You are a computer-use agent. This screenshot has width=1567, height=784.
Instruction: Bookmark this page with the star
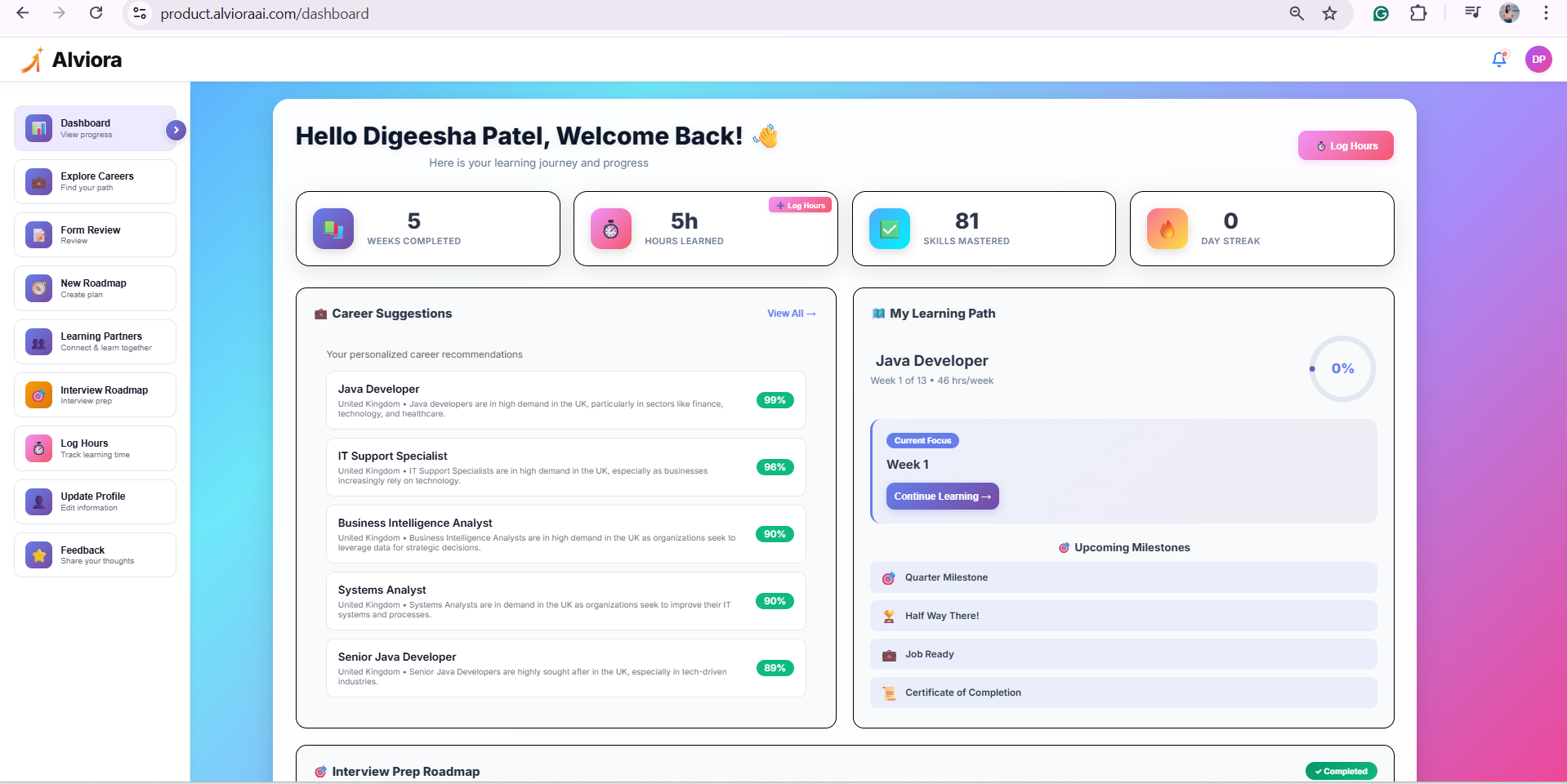(x=1330, y=13)
